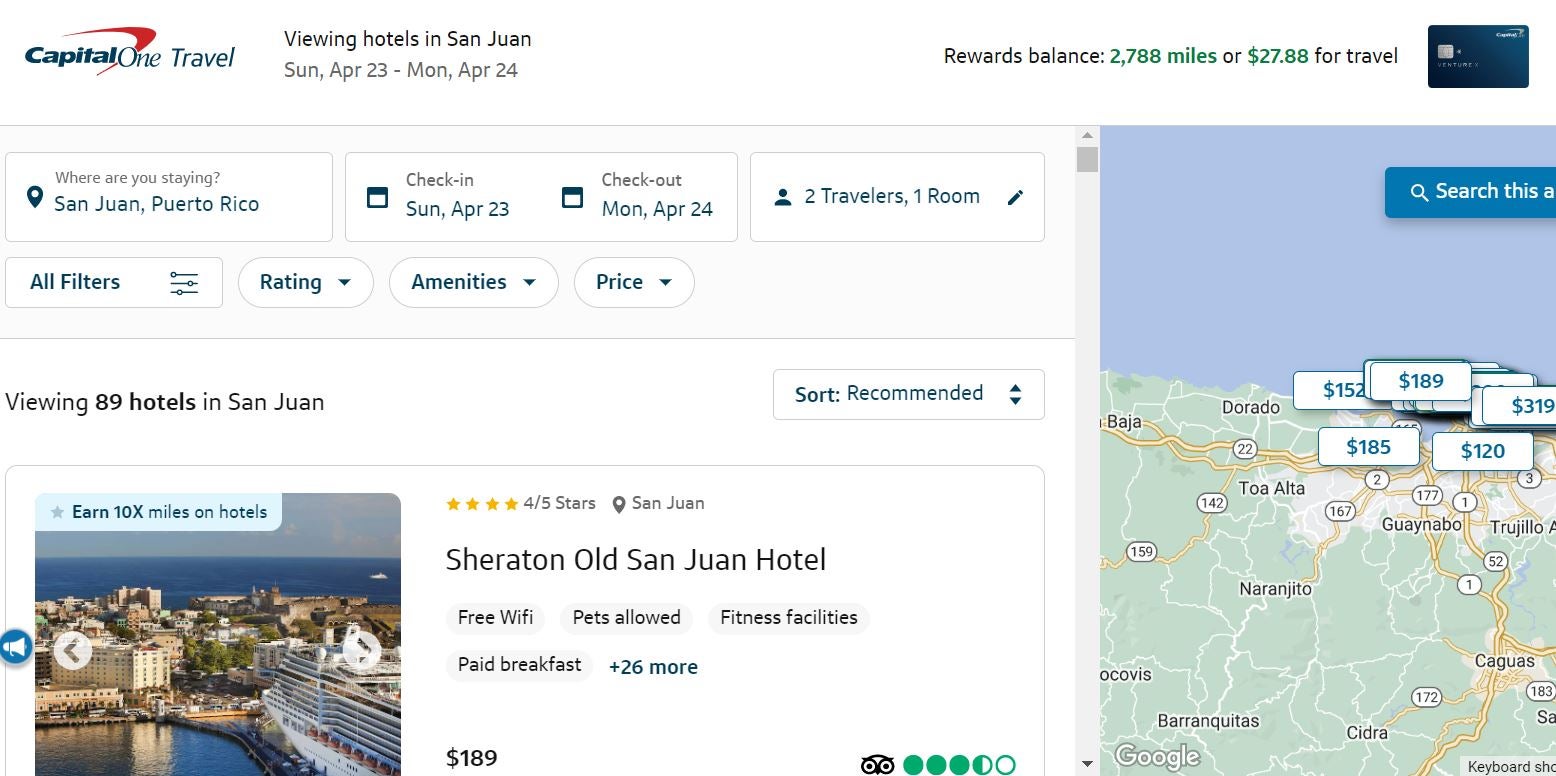Select the $120 map price marker
This screenshot has width=1556, height=776.
point(1481,451)
